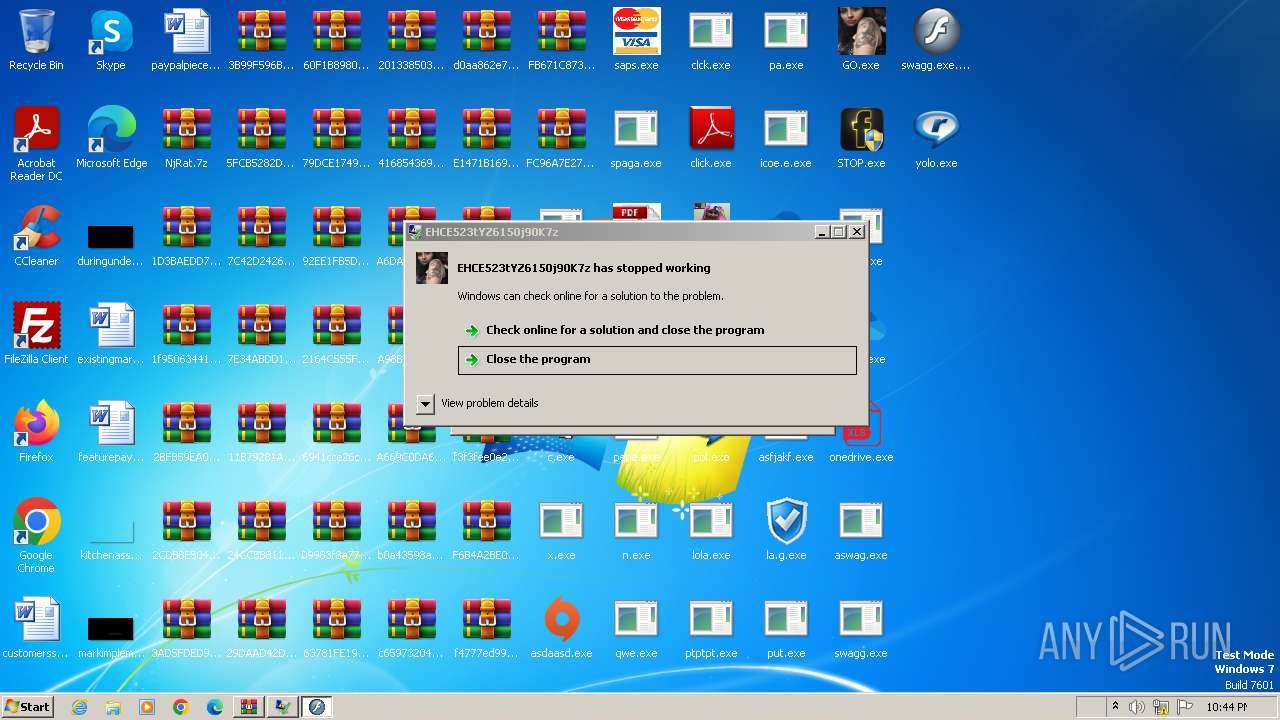Select the clck.exe file

(x=711, y=40)
